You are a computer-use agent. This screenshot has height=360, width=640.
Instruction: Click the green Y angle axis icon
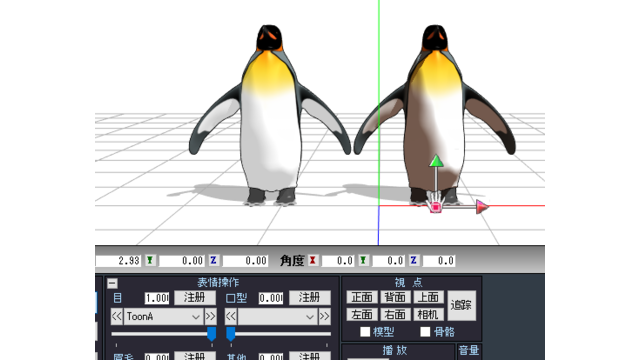pos(363,260)
